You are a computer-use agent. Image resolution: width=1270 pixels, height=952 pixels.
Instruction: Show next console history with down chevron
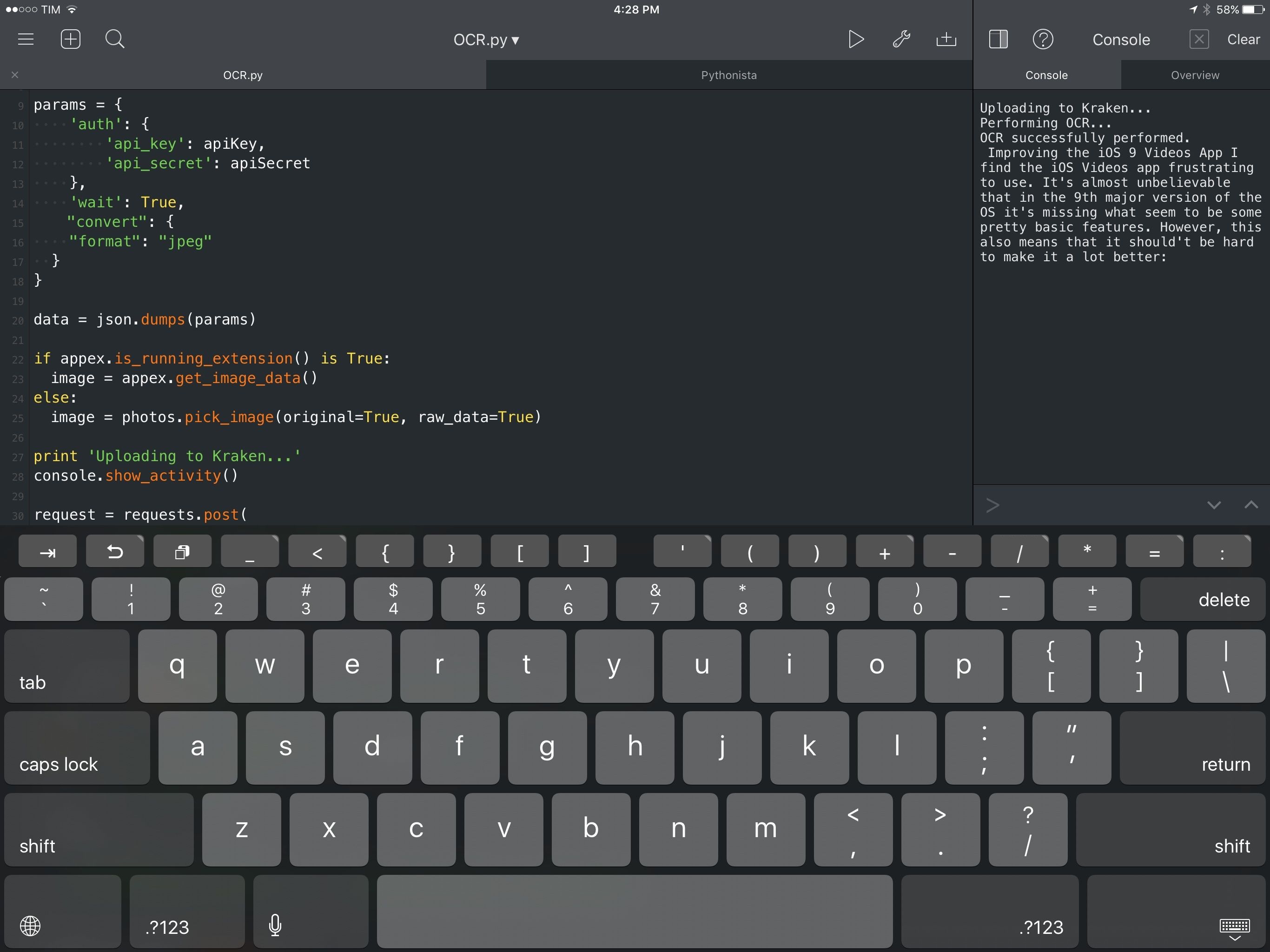(x=1214, y=505)
